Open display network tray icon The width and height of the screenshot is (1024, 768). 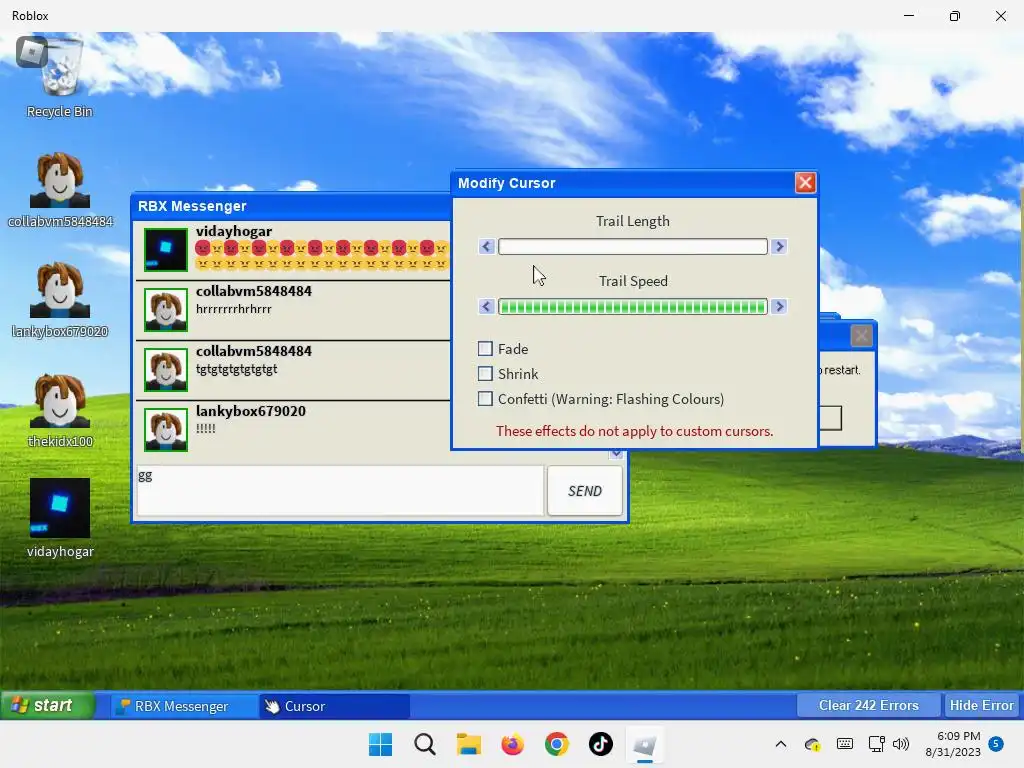click(876, 744)
